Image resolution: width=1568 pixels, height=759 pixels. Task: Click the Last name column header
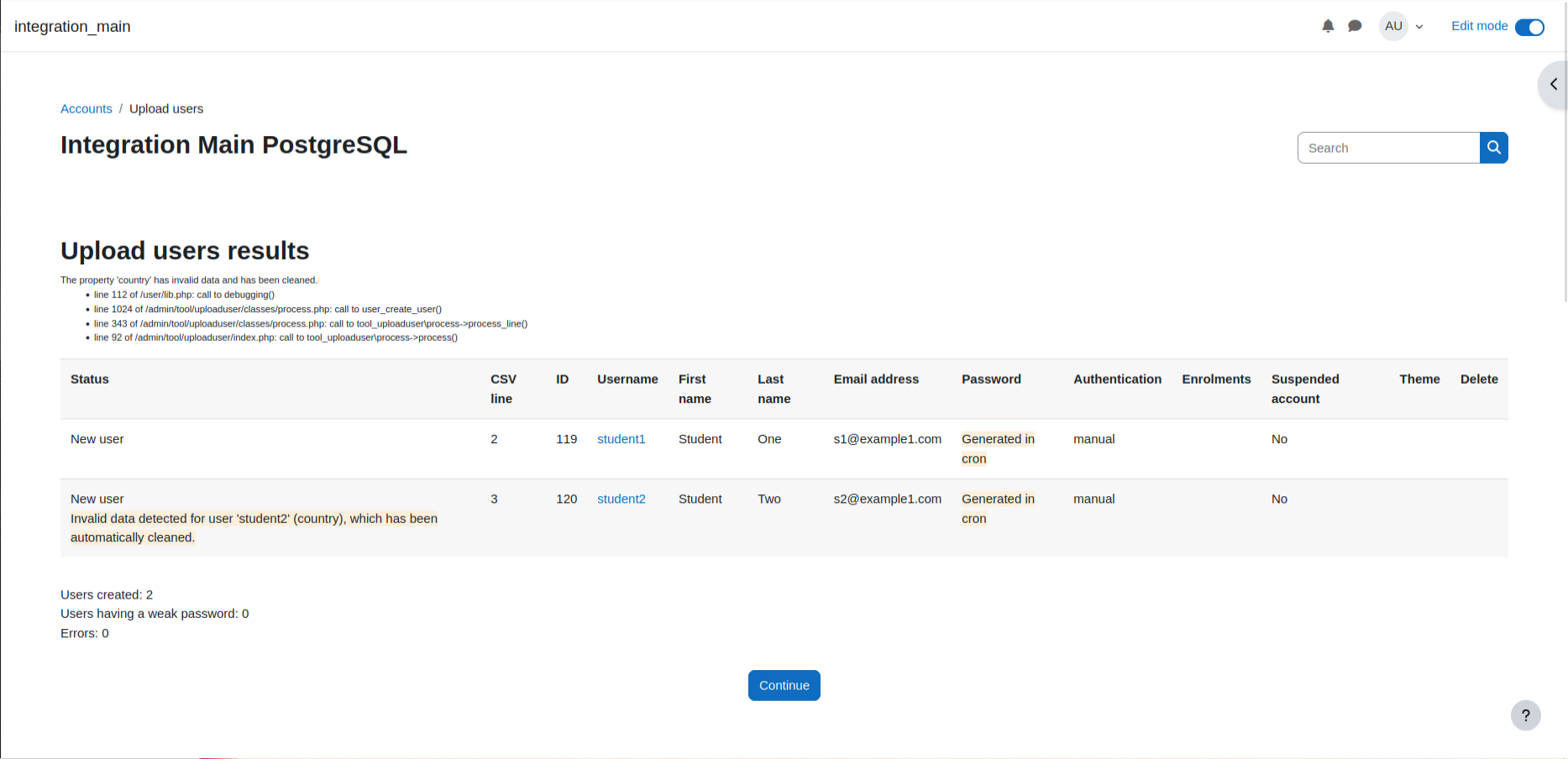pyautogui.click(x=774, y=389)
